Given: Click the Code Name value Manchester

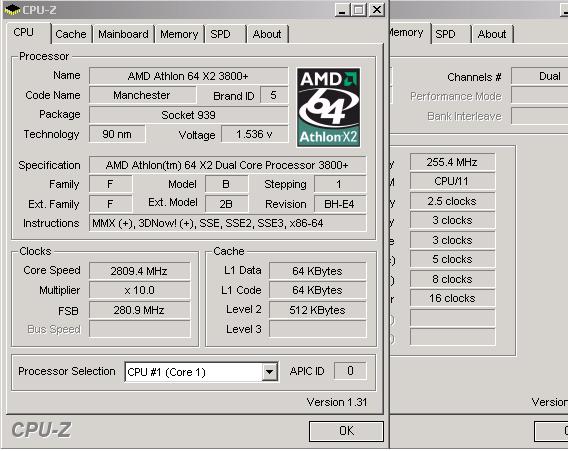Looking at the screenshot, I should (142, 95).
